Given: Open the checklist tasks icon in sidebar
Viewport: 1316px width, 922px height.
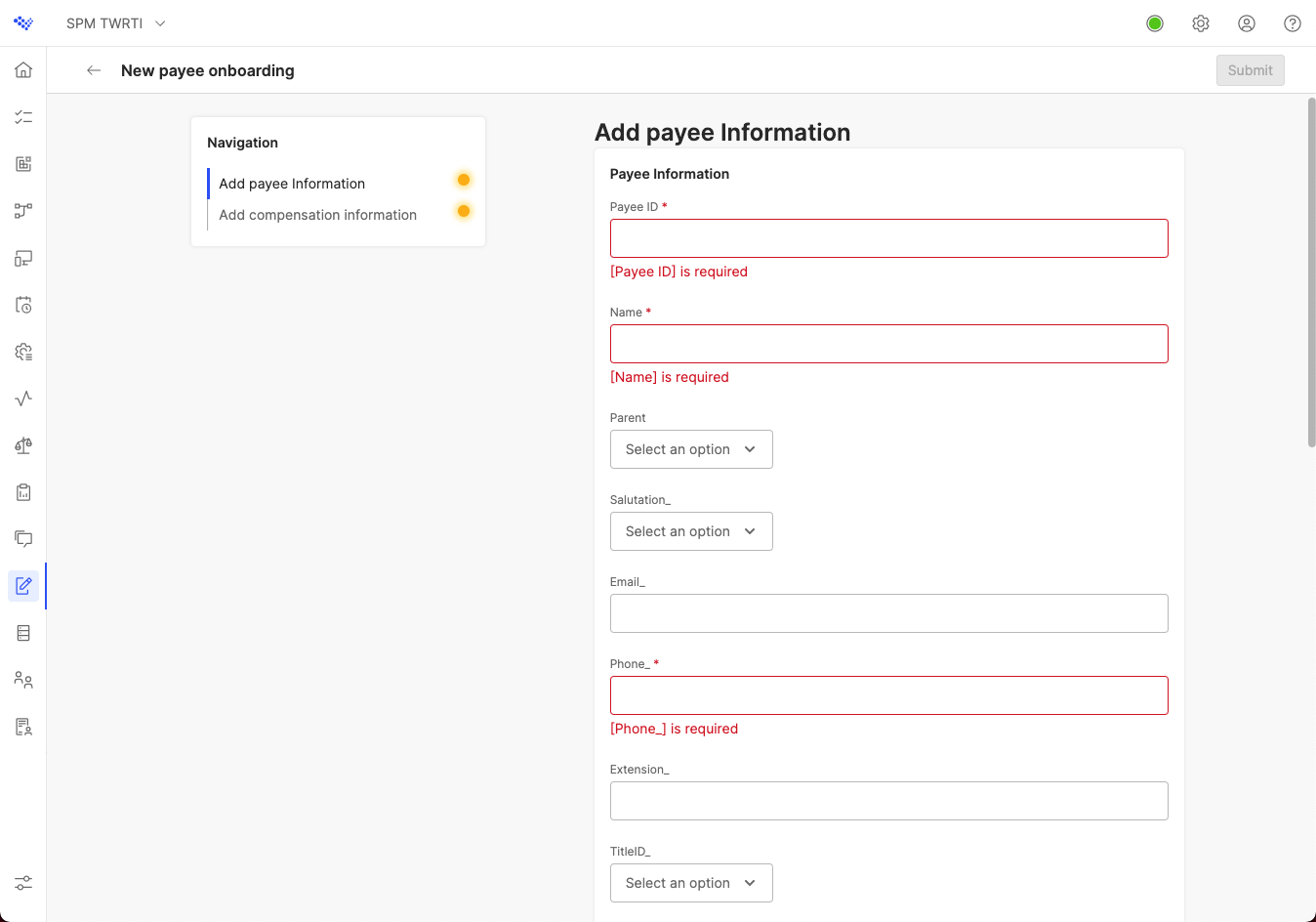Looking at the screenshot, I should tap(23, 117).
